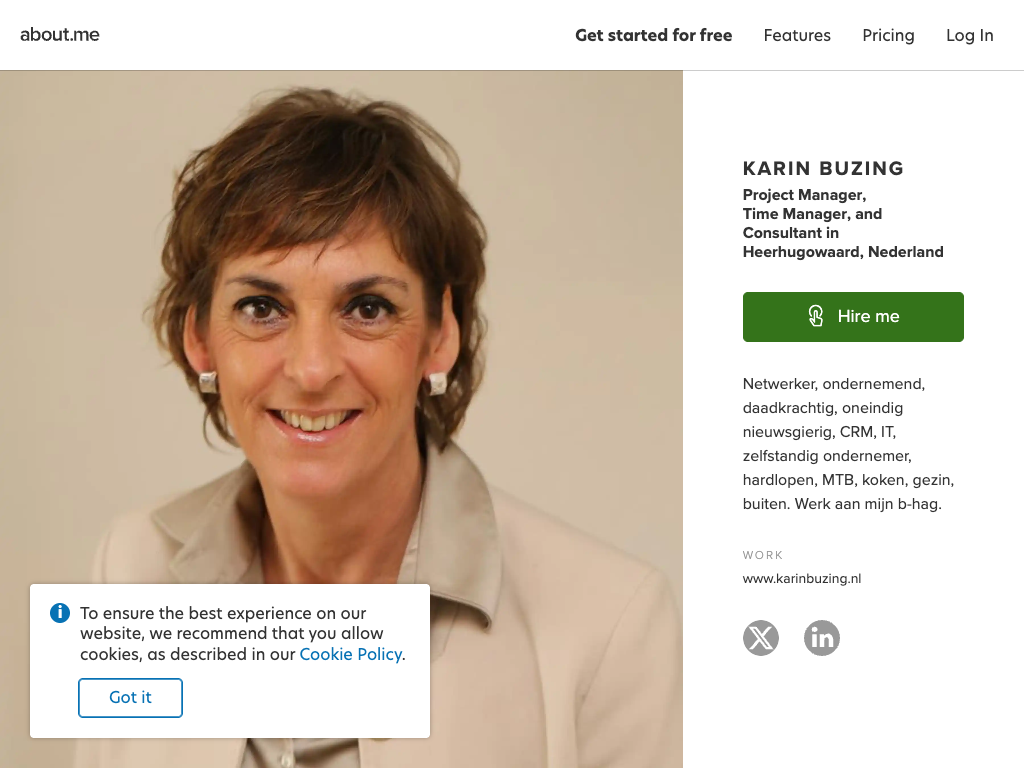1024x768 pixels.
Task: Open the Cookie Policy link
Action: coord(351,654)
